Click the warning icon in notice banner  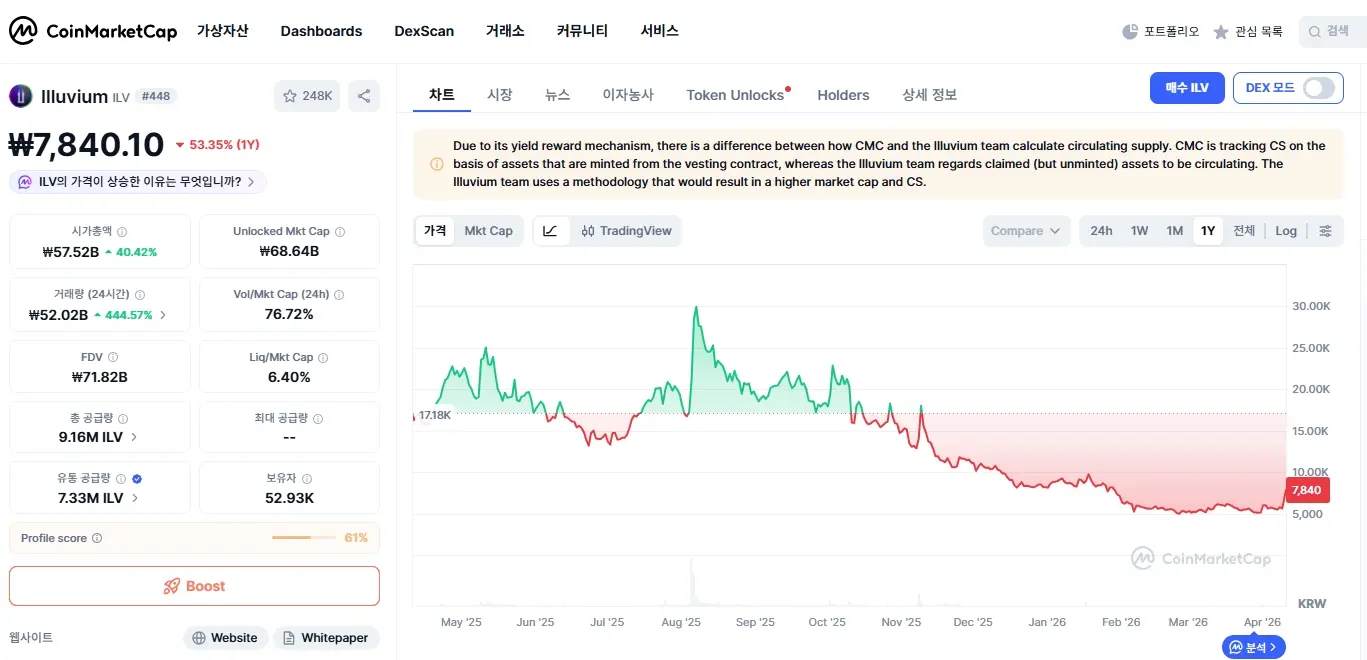(437, 164)
